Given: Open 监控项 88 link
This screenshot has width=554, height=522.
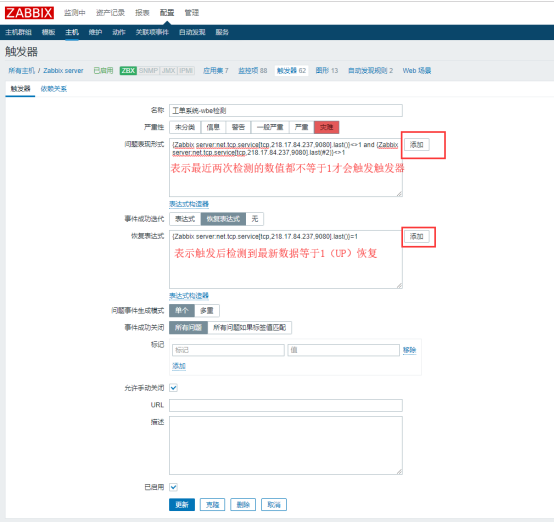Looking at the screenshot, I should (253, 71).
